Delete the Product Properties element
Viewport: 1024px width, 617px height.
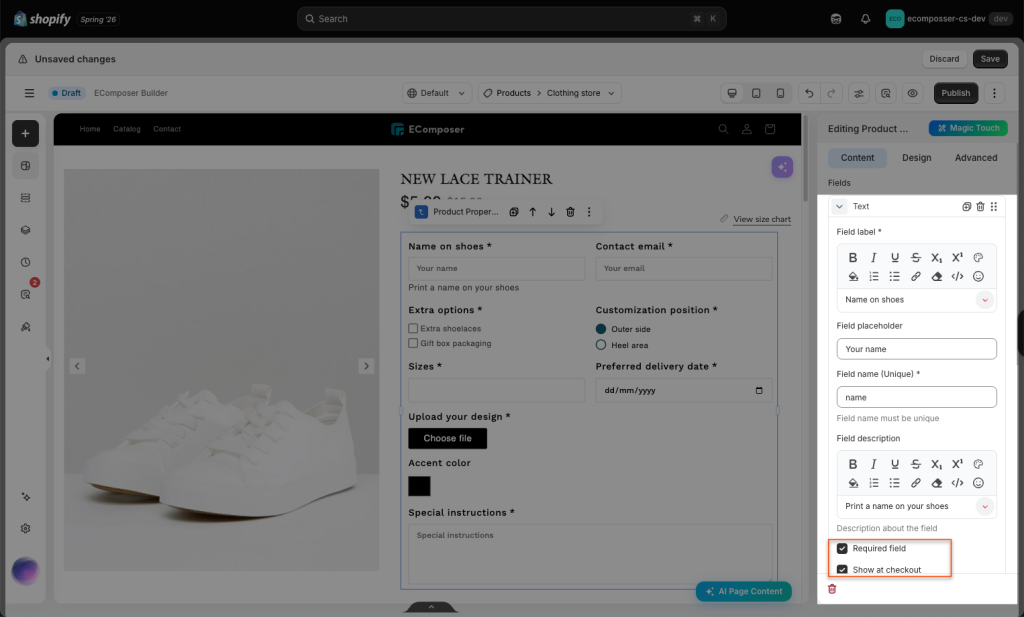coord(570,212)
